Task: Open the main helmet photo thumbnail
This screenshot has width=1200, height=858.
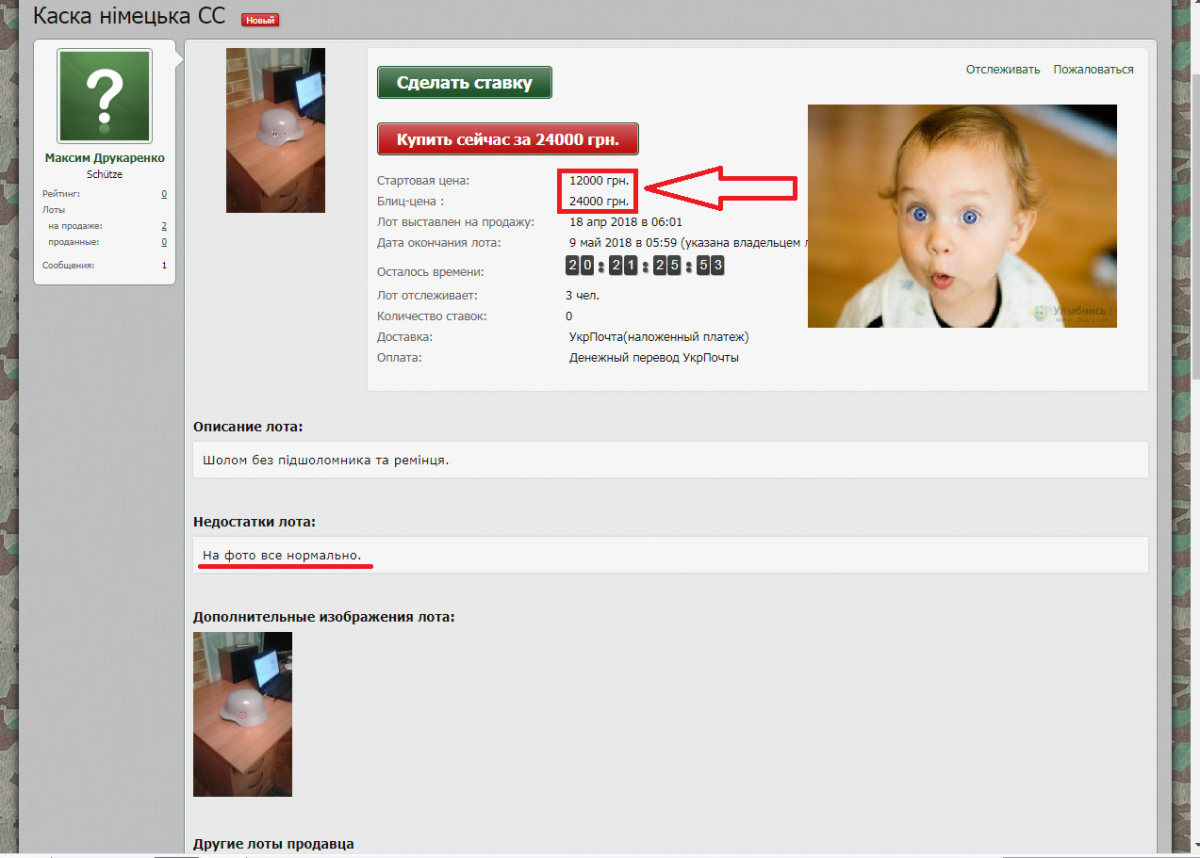Action: click(x=275, y=130)
